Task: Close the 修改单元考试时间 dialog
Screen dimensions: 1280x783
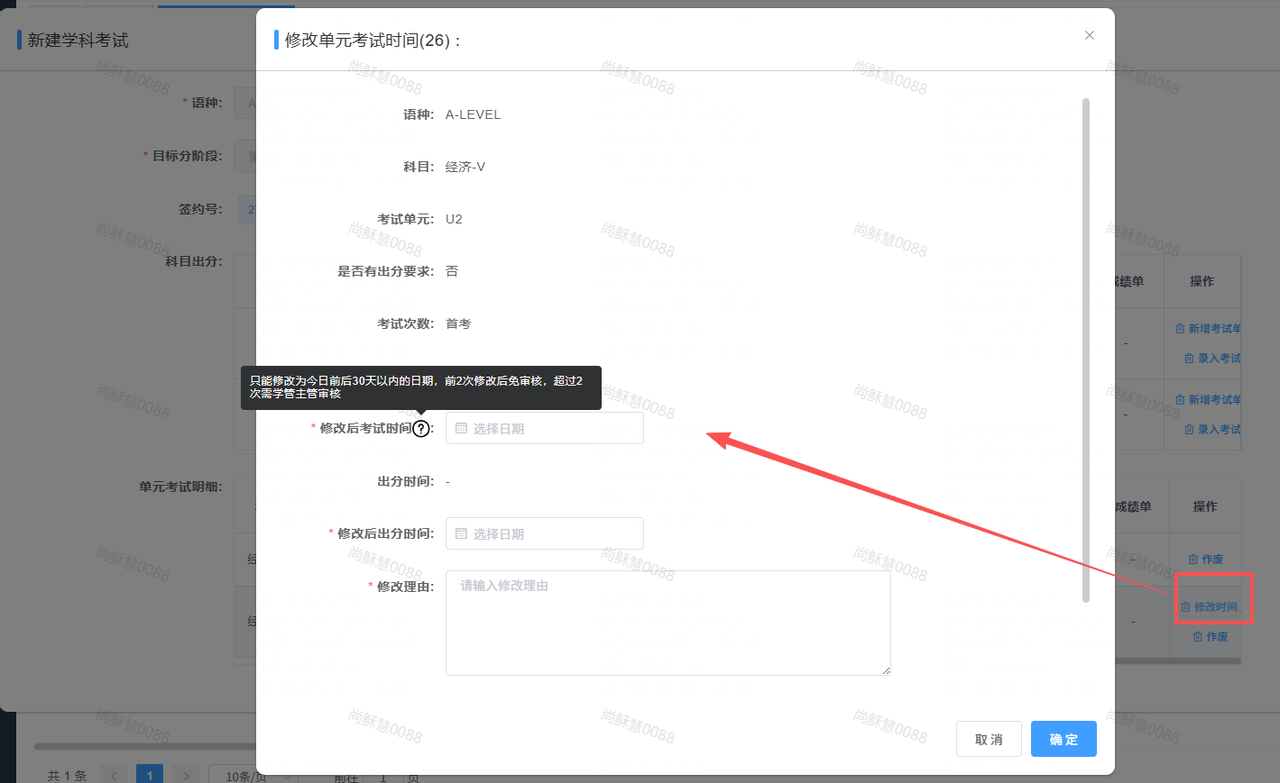Action: [1089, 36]
